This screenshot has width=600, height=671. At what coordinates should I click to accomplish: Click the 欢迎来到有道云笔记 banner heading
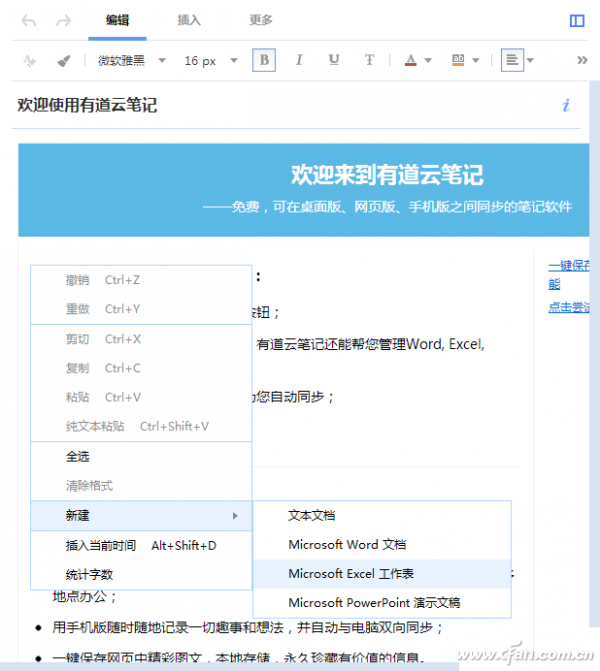(387, 175)
